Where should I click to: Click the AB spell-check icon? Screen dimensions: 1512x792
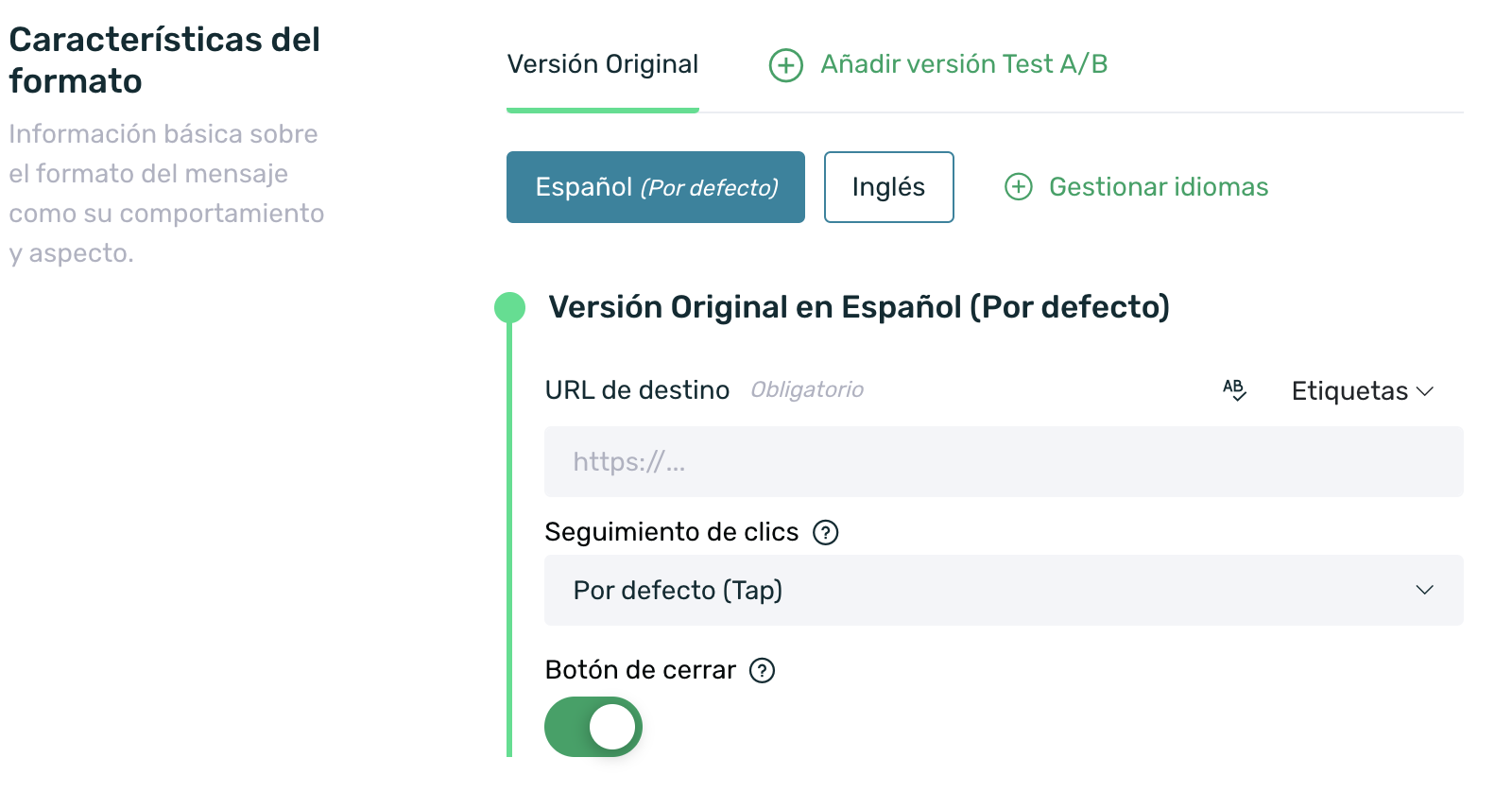(x=1234, y=389)
